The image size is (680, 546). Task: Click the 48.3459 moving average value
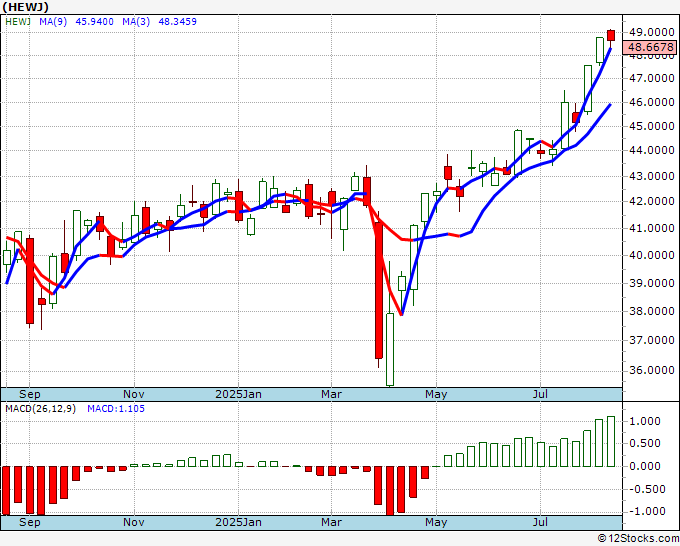tap(177, 22)
